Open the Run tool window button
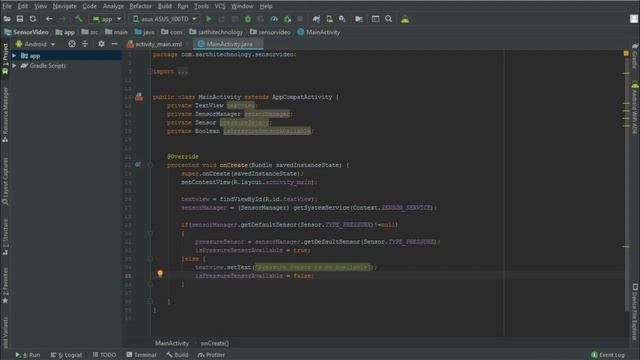The height and width of the screenshot is (360, 640). pyautogui.click(x=28, y=355)
